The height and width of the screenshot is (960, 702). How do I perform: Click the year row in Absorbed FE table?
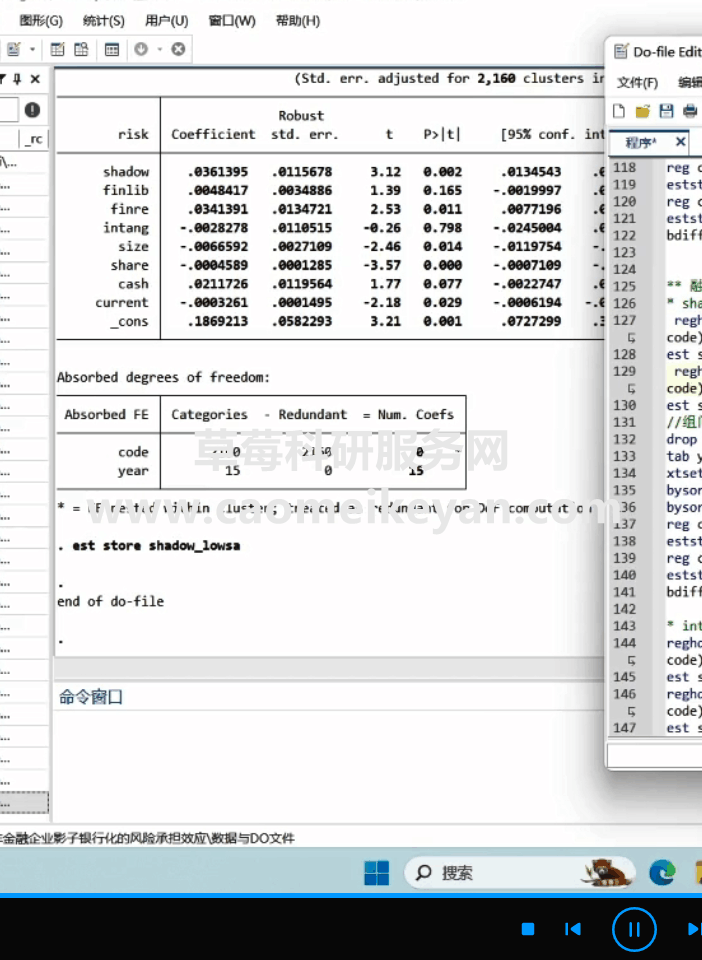(x=261, y=471)
